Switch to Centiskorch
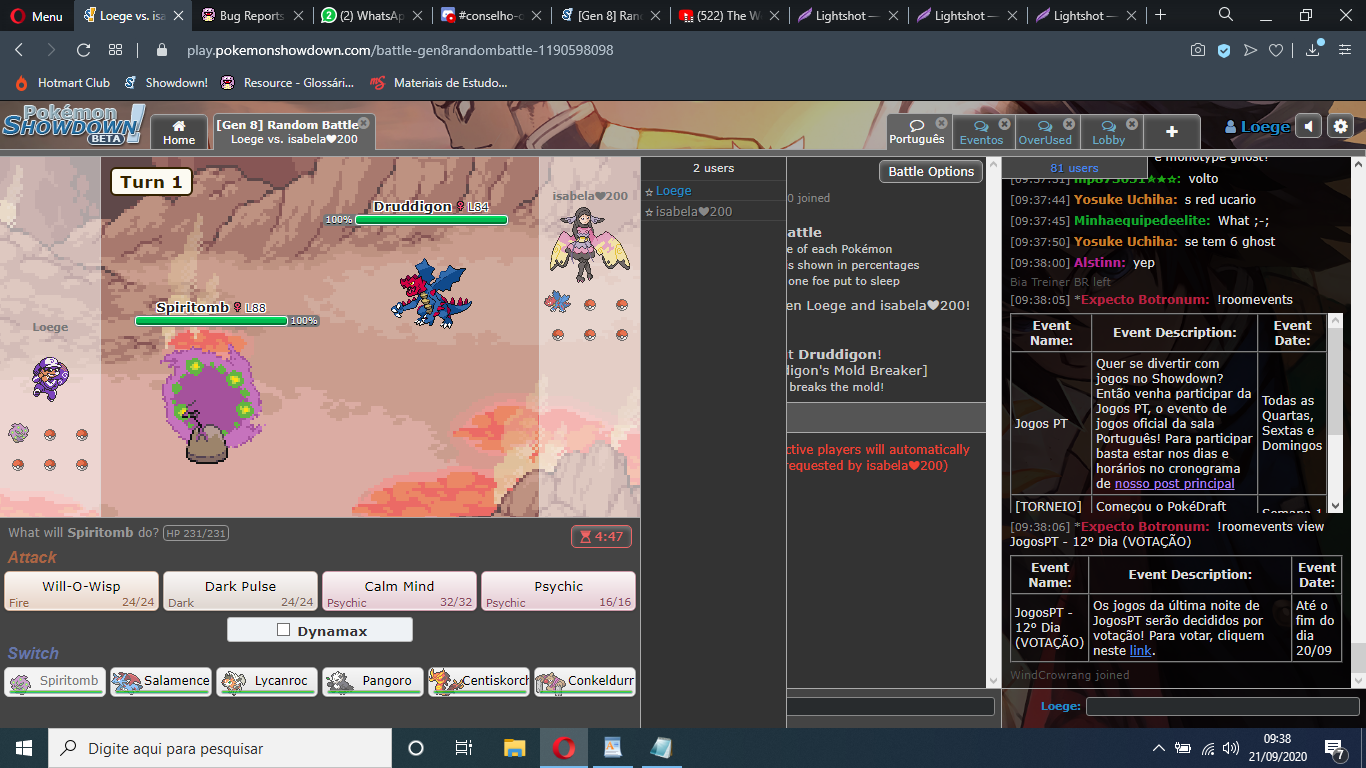 click(479, 682)
